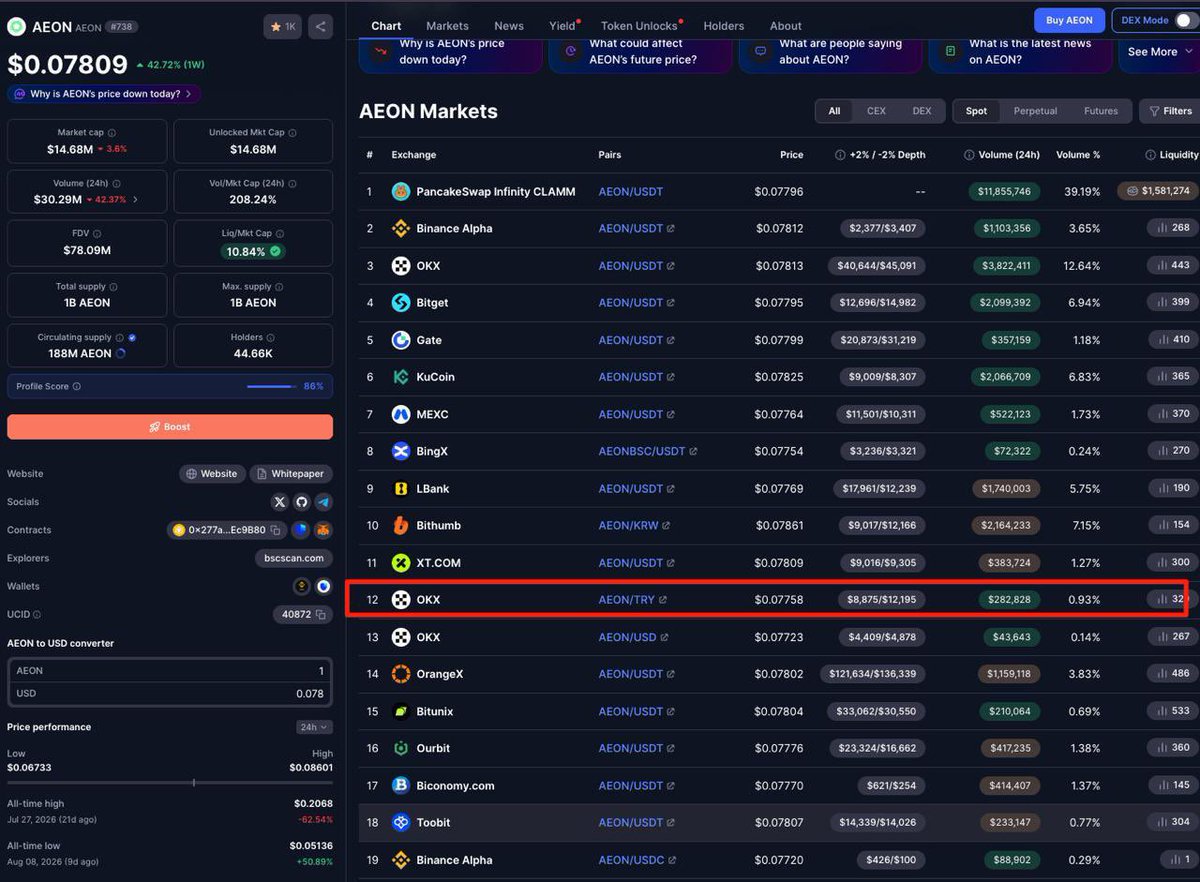Image resolution: width=1200 pixels, height=882 pixels.
Task: Open the 24h price performance dropdown
Action: 314,727
